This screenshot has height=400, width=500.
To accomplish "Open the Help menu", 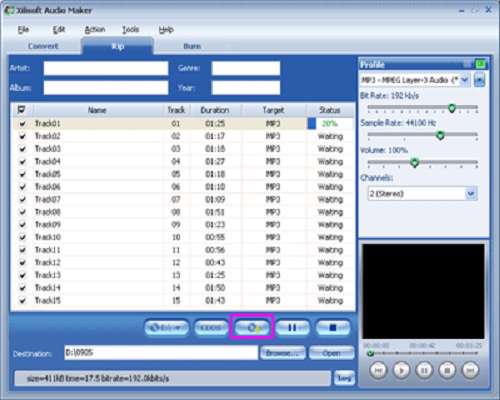I will (166, 30).
